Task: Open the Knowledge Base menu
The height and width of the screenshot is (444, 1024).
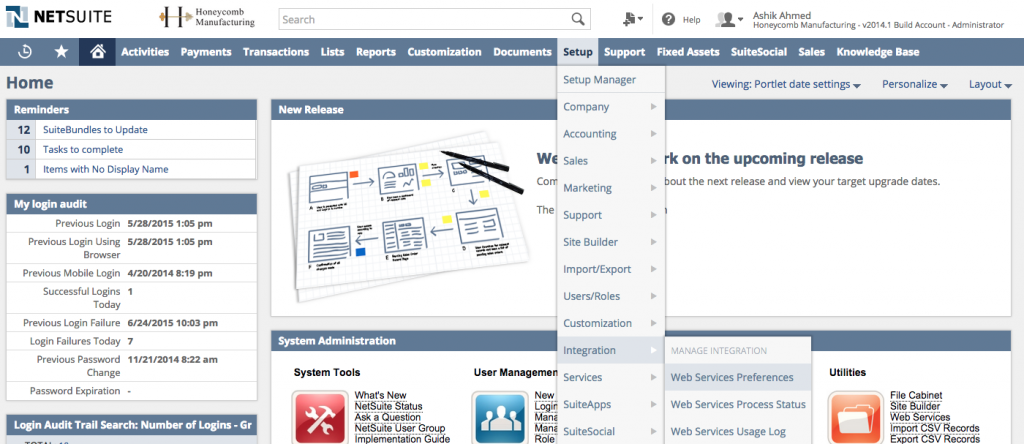Action: pos(878,52)
